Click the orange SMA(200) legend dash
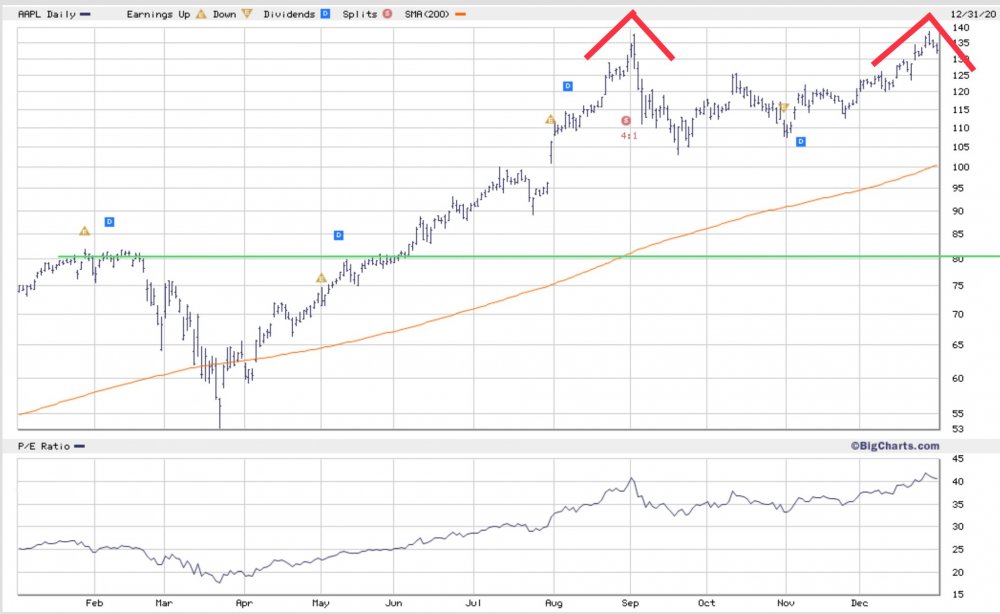The height and width of the screenshot is (614, 1000). (x=460, y=14)
